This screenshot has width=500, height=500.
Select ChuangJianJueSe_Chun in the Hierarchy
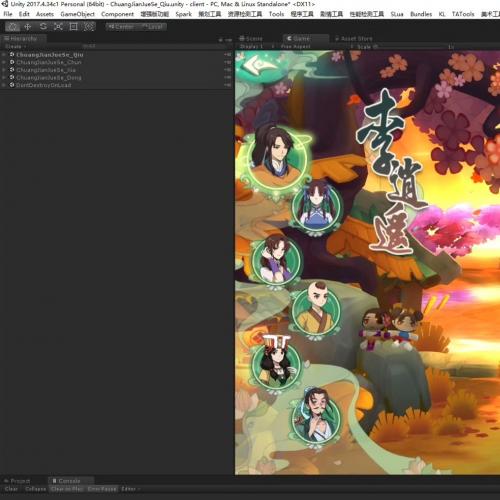[x=49, y=62]
